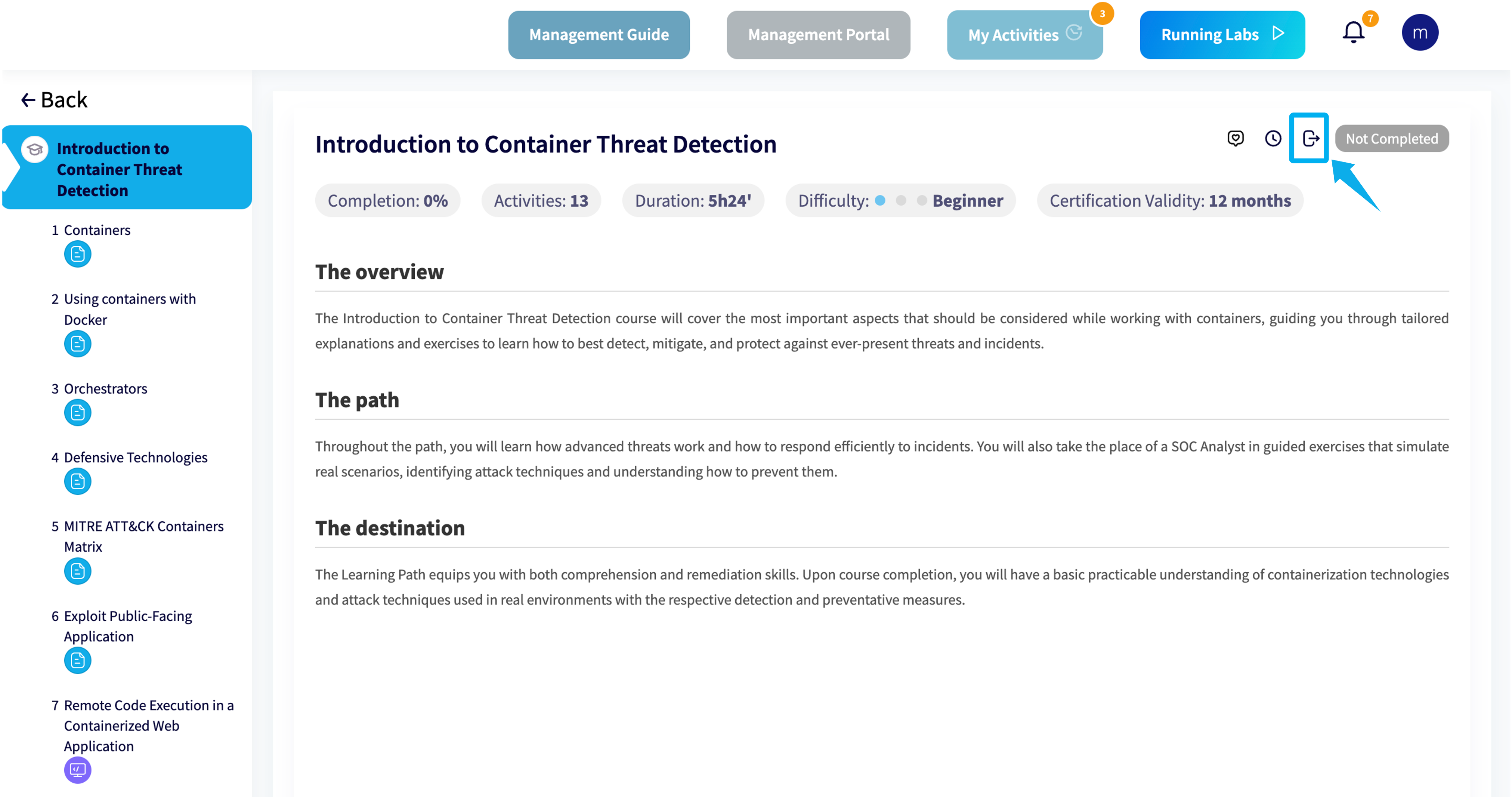The width and height of the screenshot is (1512, 798).
Task: Open the Defensive Technologies lesson
Action: (x=135, y=457)
